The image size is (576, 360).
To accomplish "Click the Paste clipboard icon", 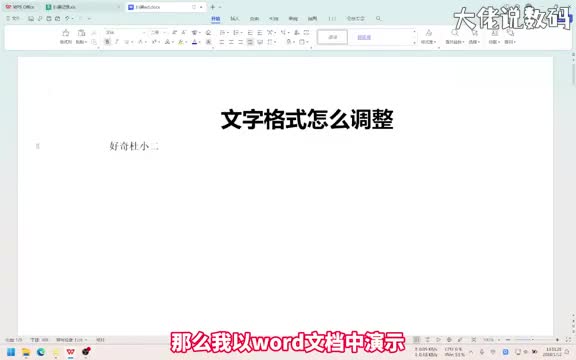I will pos(81,33).
